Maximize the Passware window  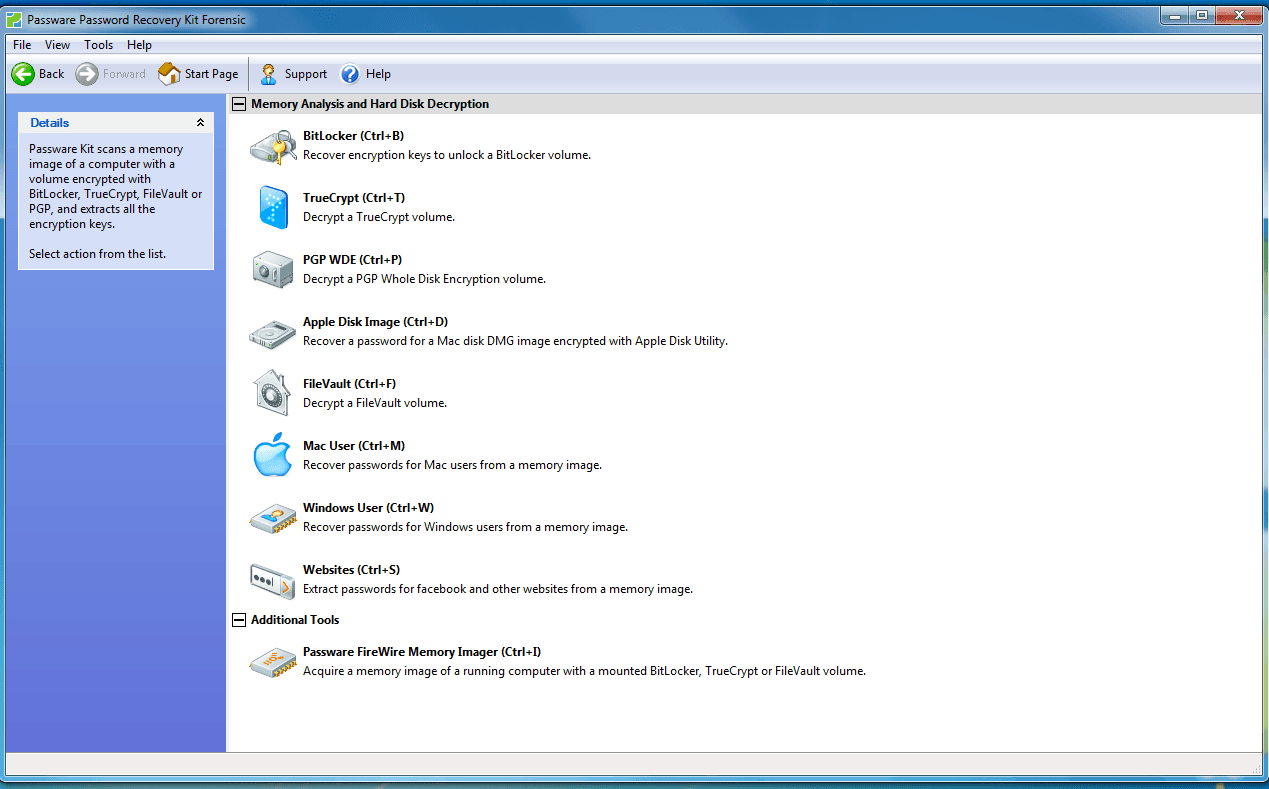coord(1201,15)
